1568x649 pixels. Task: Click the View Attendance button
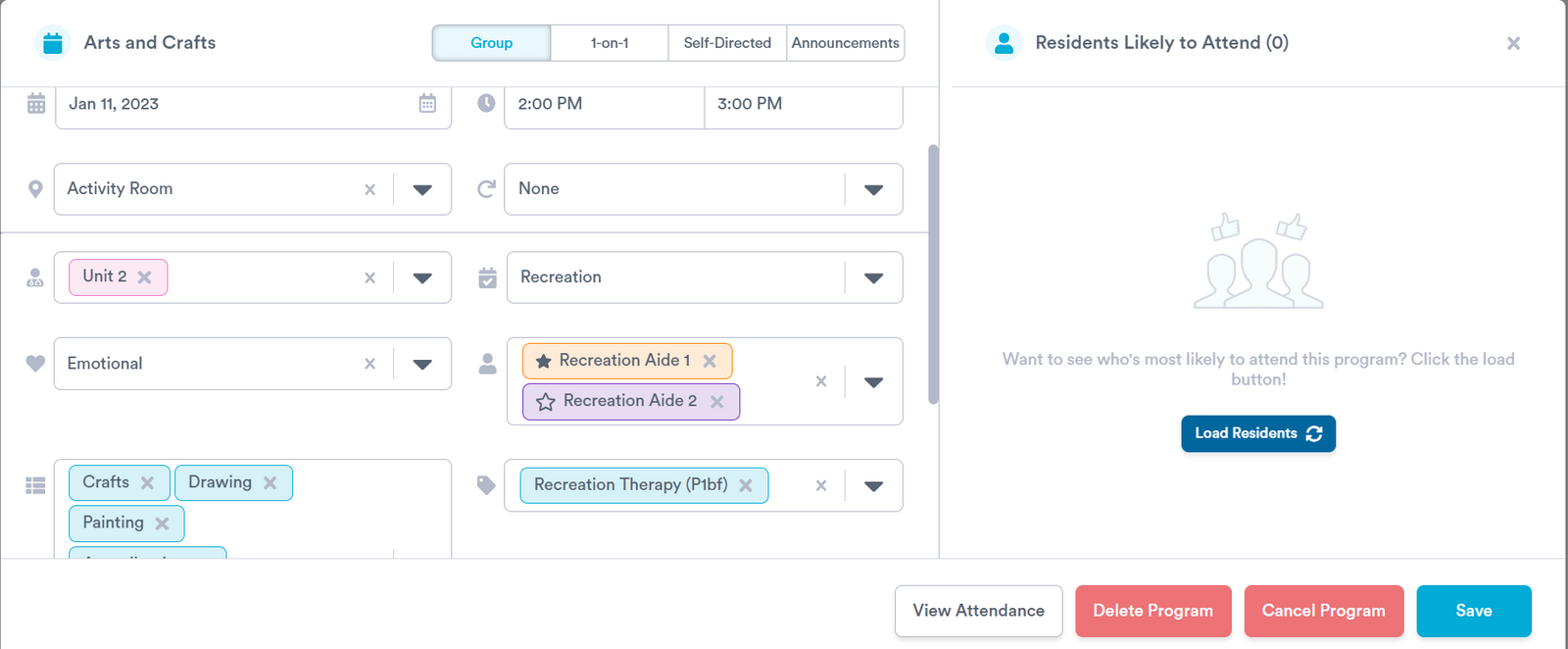tap(978, 611)
